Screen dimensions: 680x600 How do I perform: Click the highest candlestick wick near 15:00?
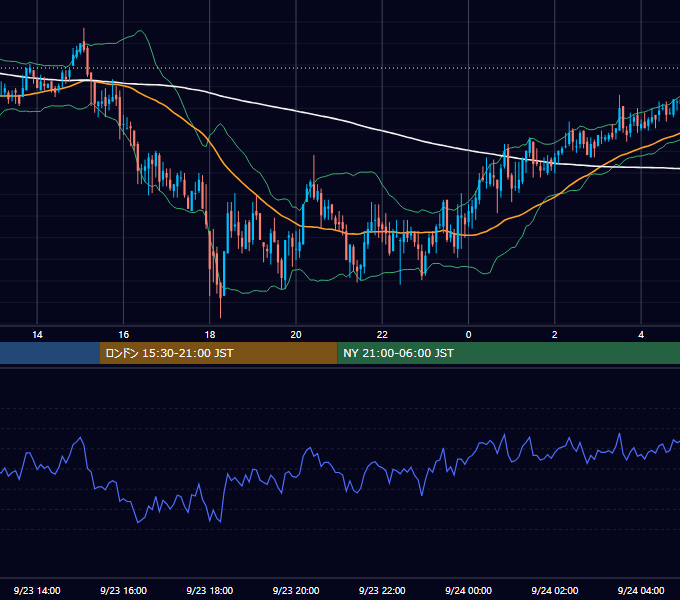point(84,36)
